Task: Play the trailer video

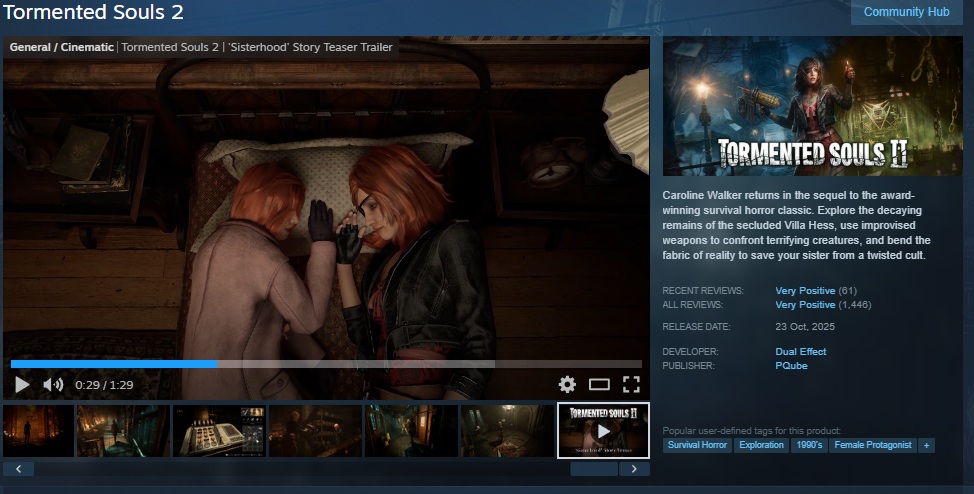Action: click(22, 385)
